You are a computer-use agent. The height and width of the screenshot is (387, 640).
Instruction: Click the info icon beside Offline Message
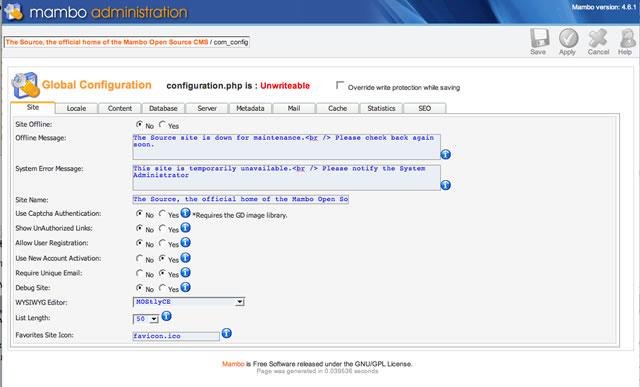tap(446, 154)
